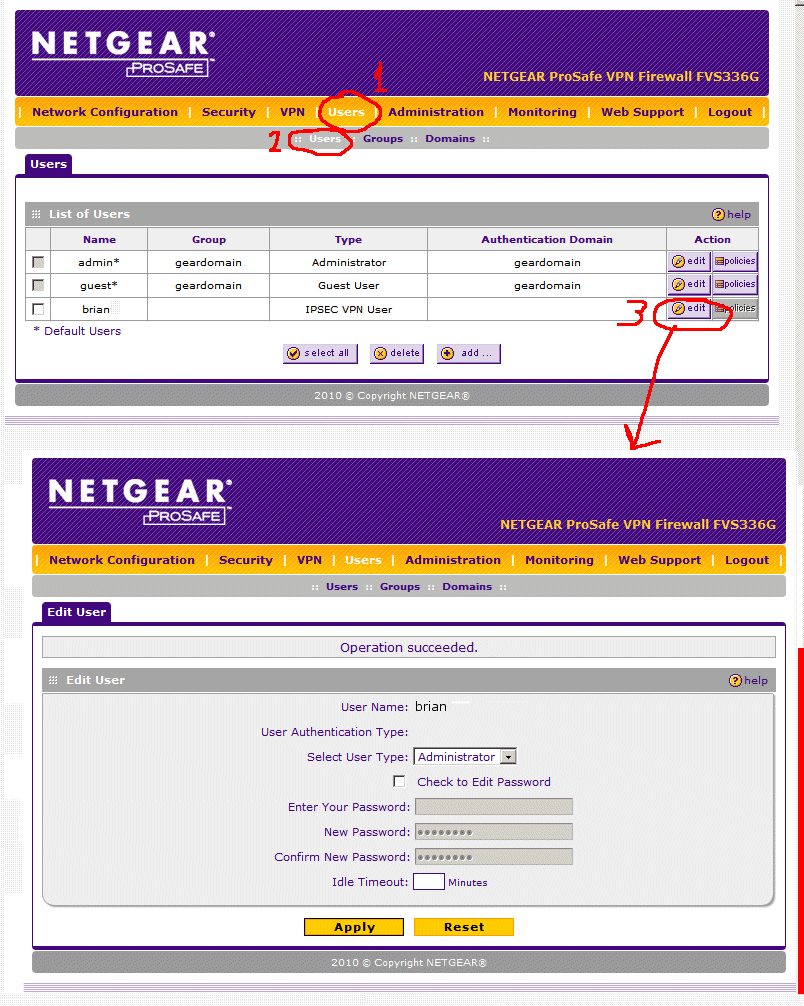Open Monitoring on the Users list page
Viewport: 804px width, 1006px height.
tap(543, 112)
